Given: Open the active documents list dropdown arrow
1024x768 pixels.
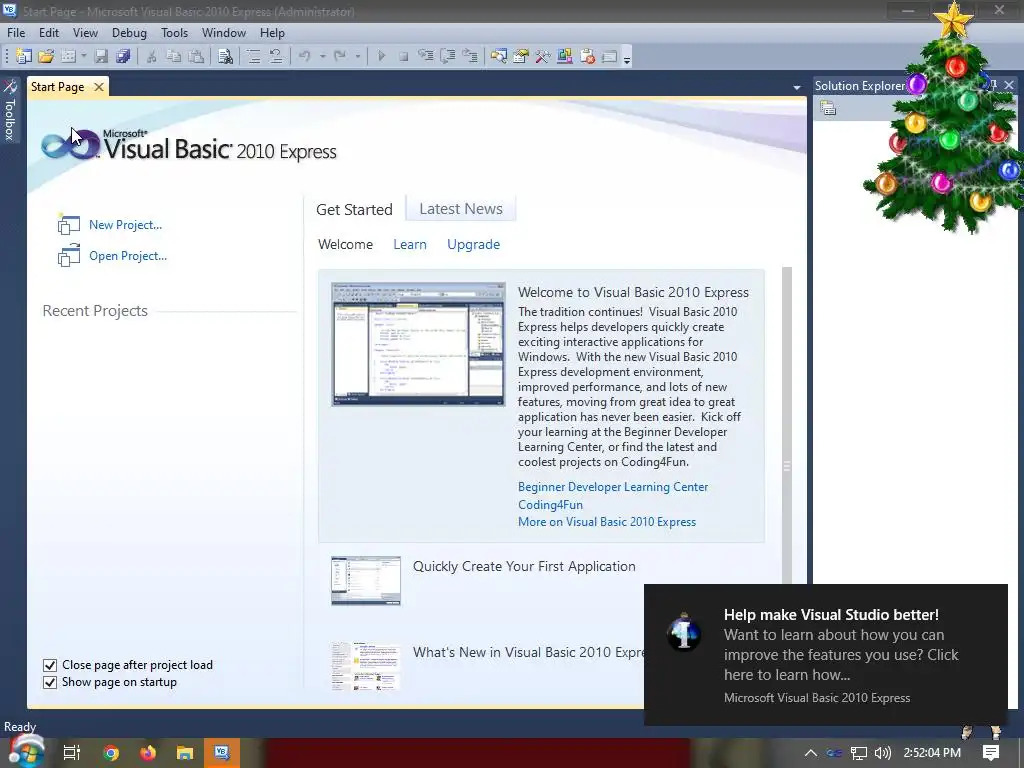Looking at the screenshot, I should pos(797,87).
